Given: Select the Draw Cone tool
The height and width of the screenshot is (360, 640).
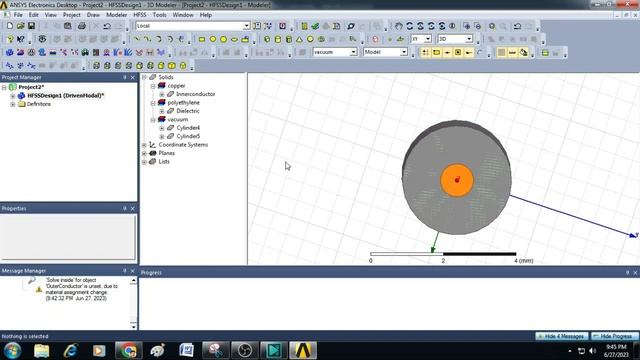Looking at the screenshot, I should tap(299, 39).
